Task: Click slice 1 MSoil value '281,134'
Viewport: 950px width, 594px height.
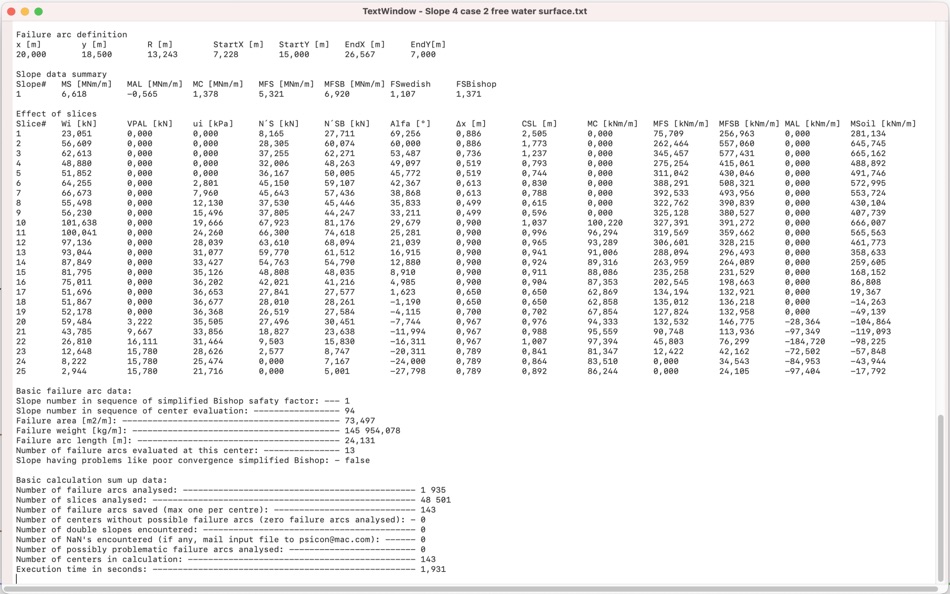Action: pos(868,133)
